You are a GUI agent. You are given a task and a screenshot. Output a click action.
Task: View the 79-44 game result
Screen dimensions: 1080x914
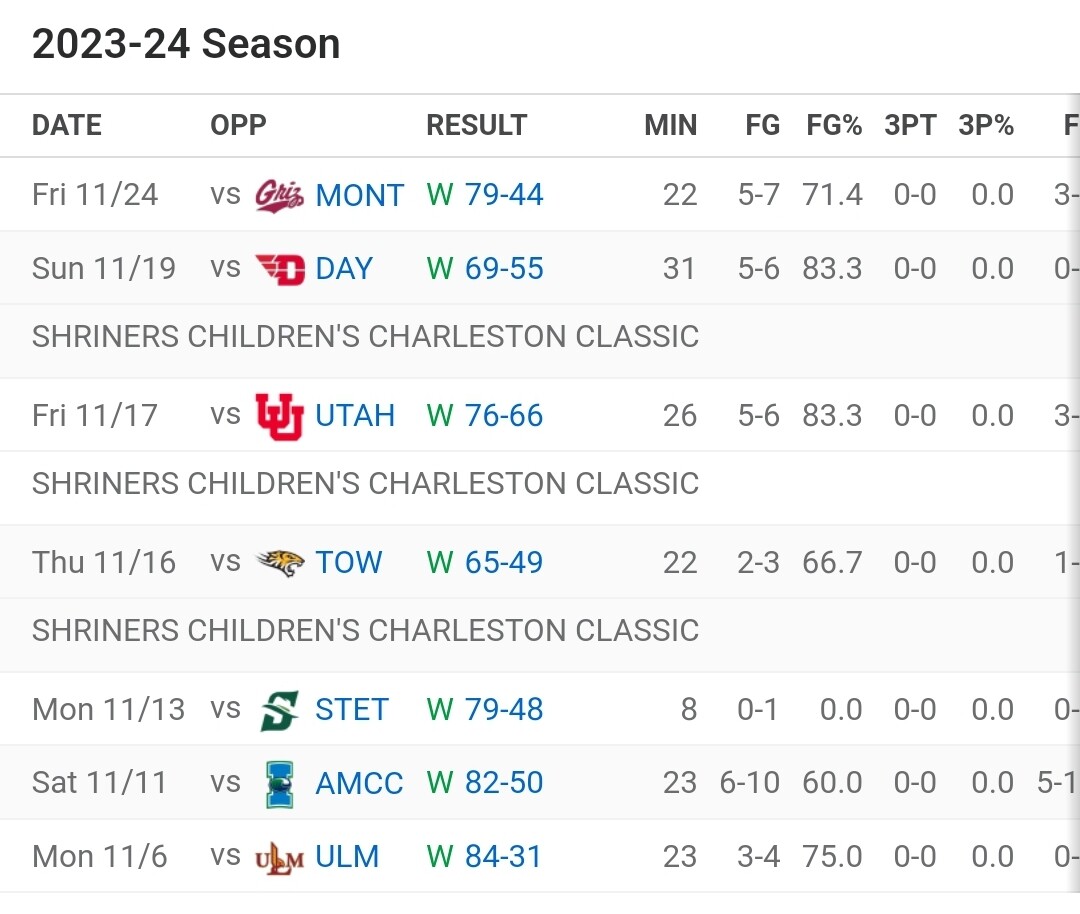pyautogui.click(x=504, y=194)
